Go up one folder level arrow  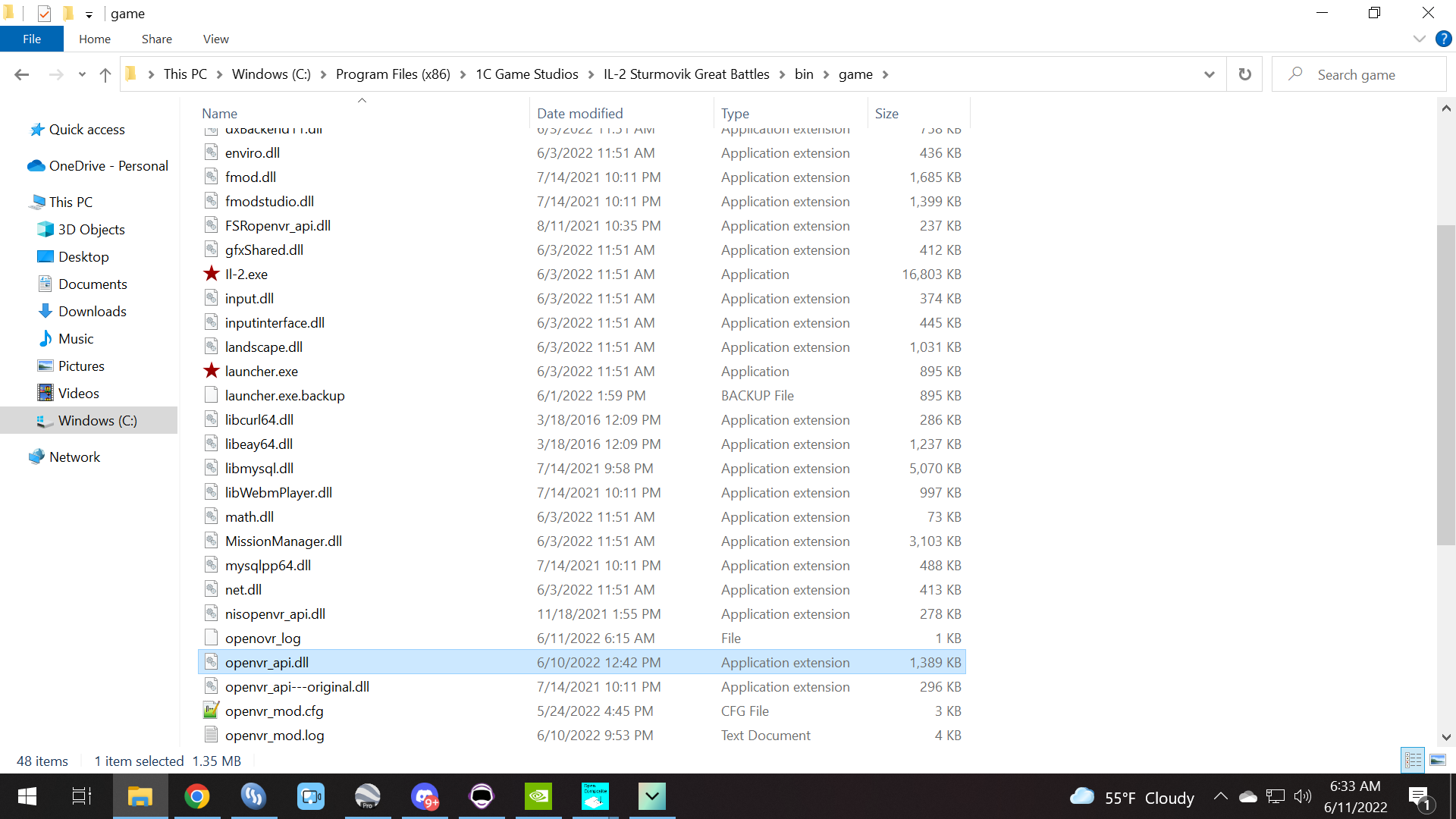click(x=105, y=74)
